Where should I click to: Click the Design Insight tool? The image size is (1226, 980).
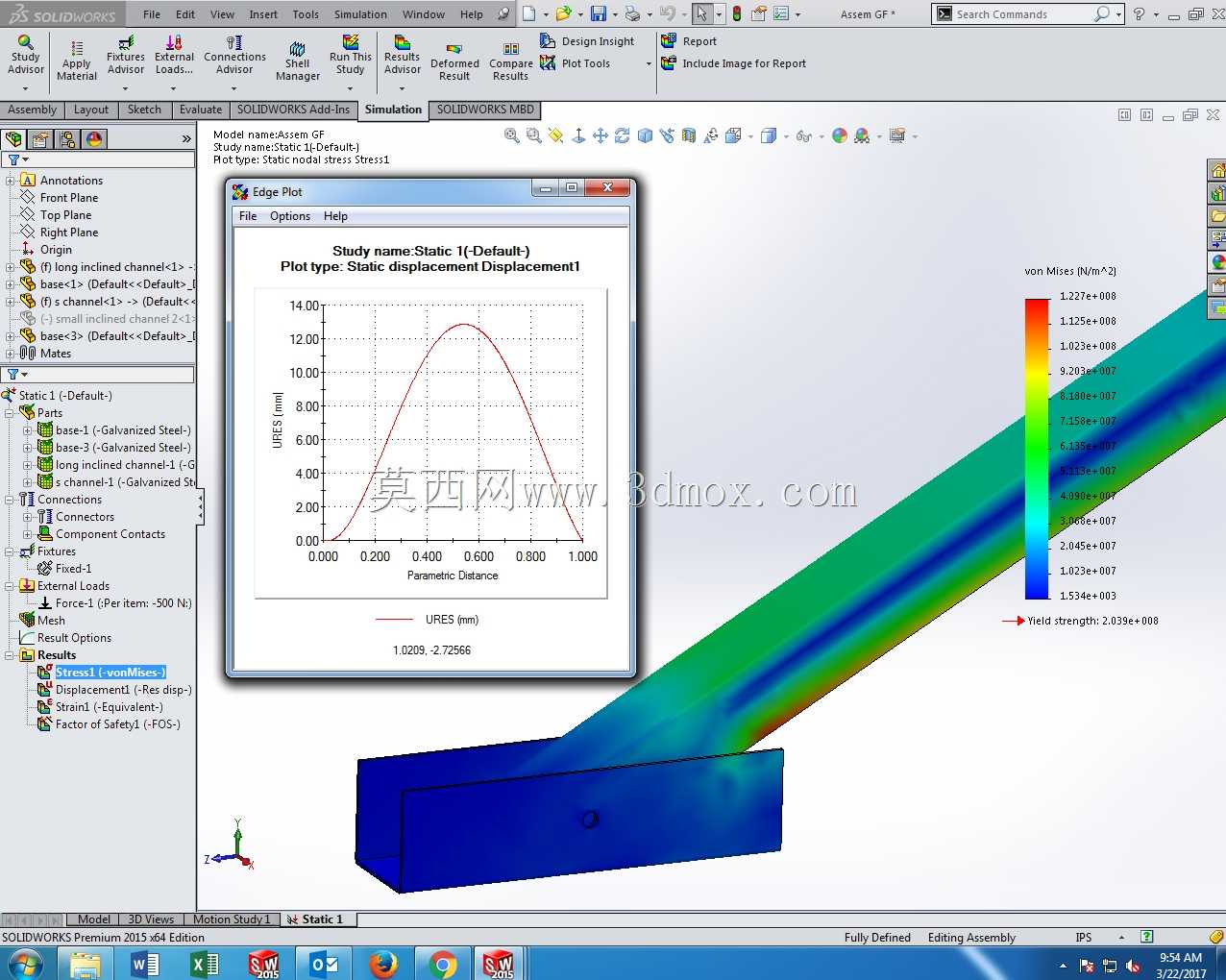coord(587,41)
